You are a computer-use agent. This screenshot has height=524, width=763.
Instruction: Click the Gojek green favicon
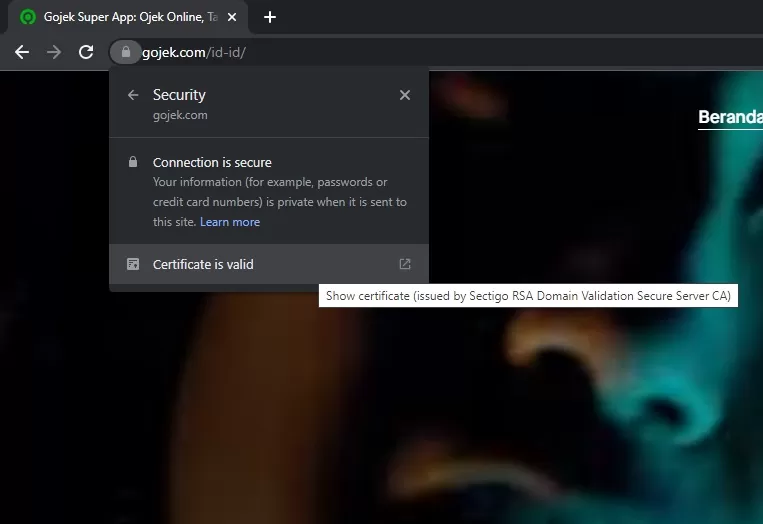point(28,17)
